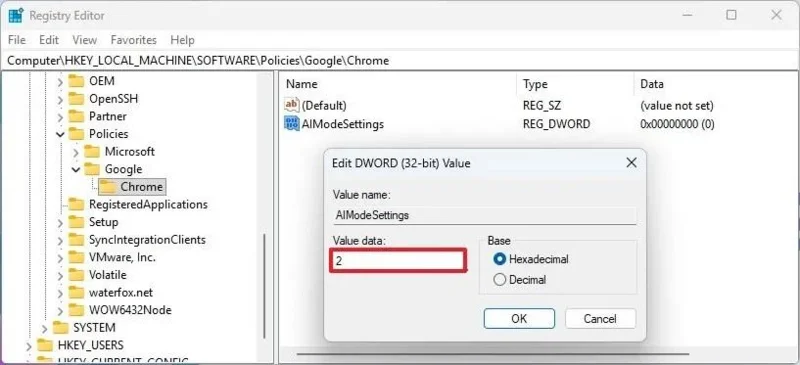Click the tree pane vertical scrollbar
800x365 pixels.
tap(264, 286)
